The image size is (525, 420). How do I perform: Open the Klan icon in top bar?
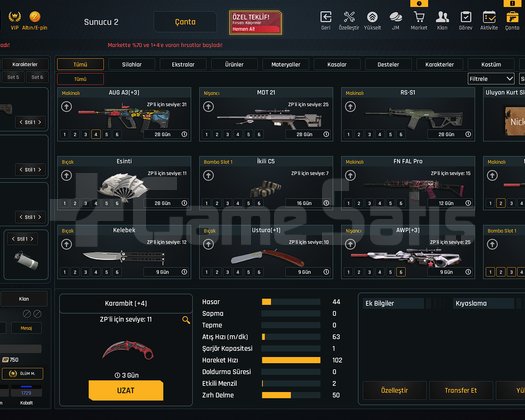tap(442, 17)
